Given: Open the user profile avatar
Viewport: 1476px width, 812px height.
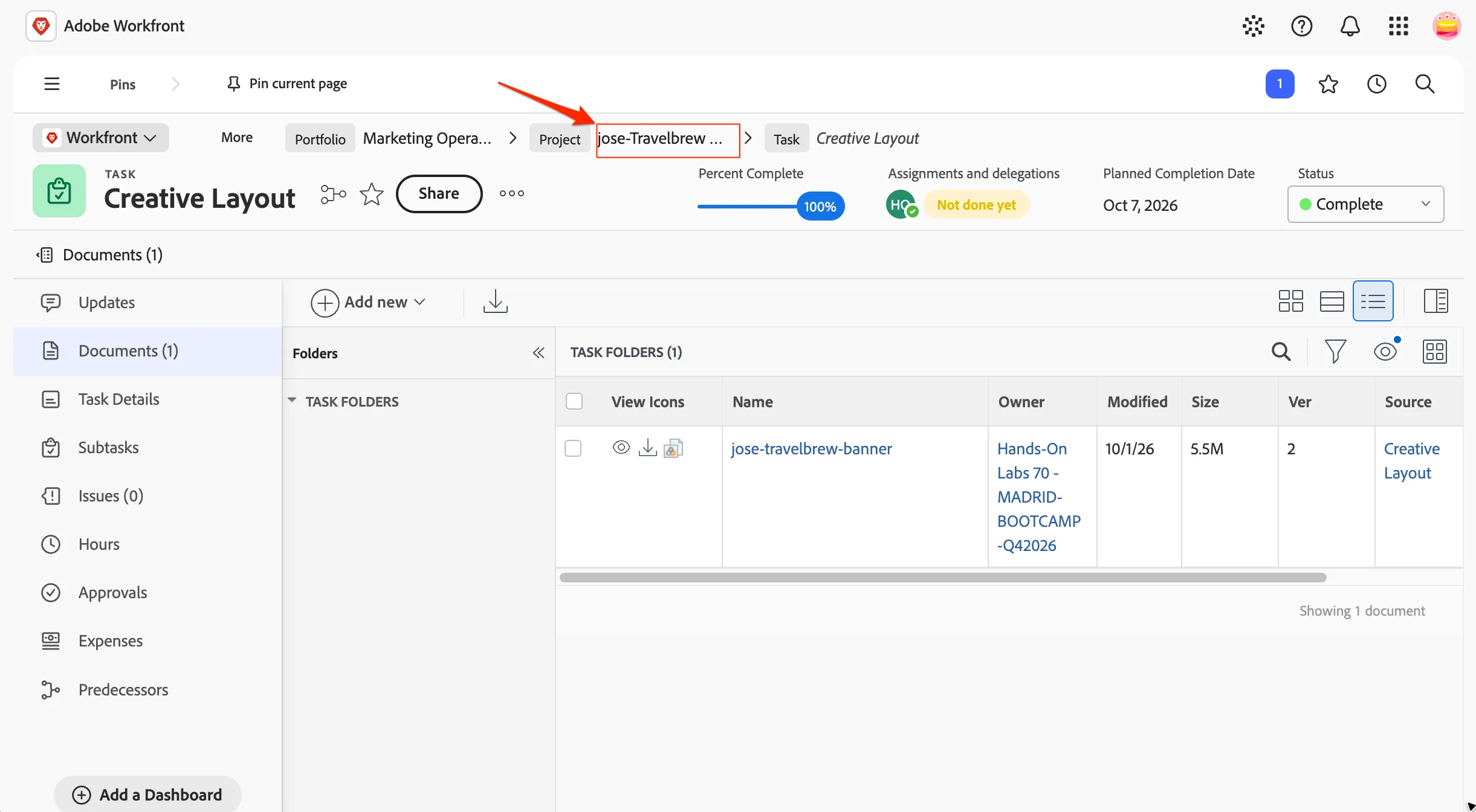Looking at the screenshot, I should (1446, 26).
